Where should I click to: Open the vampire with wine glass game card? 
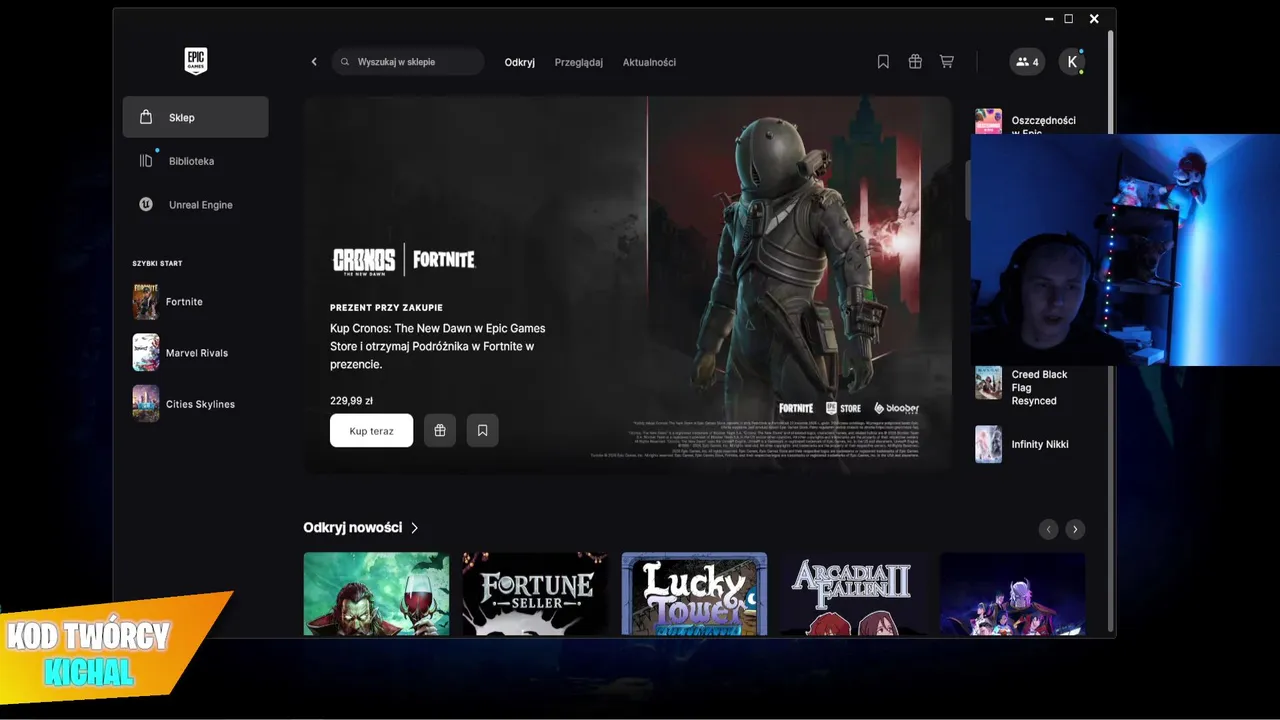[x=376, y=594]
